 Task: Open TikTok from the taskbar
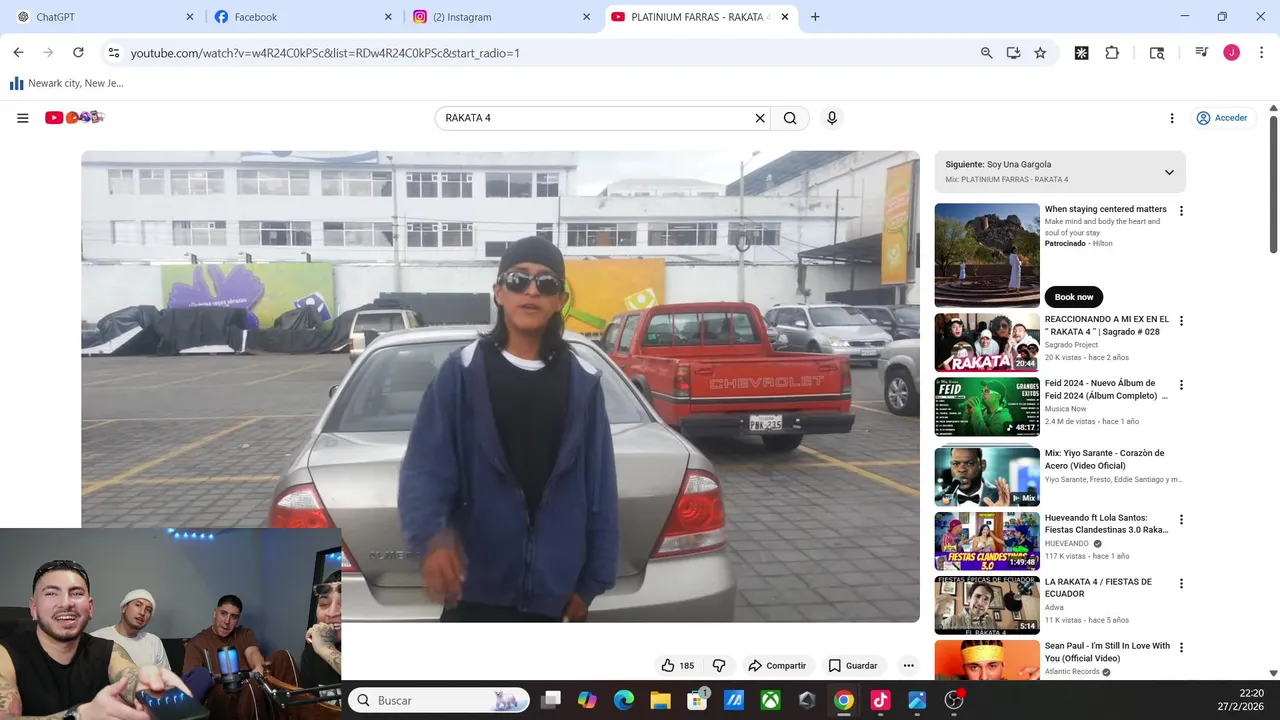pos(880,700)
